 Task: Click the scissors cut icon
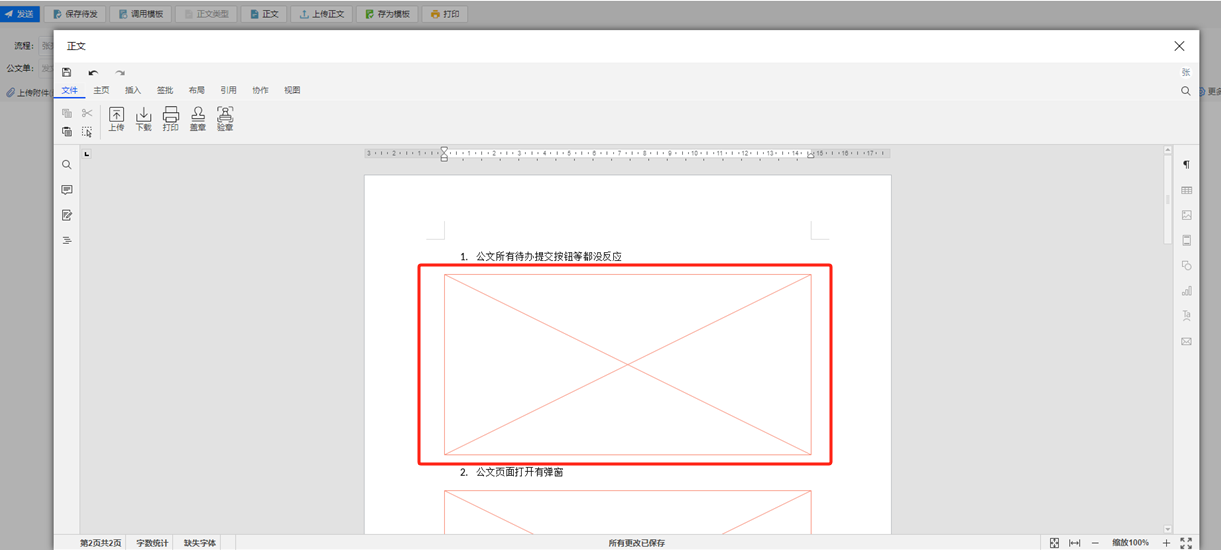(87, 113)
